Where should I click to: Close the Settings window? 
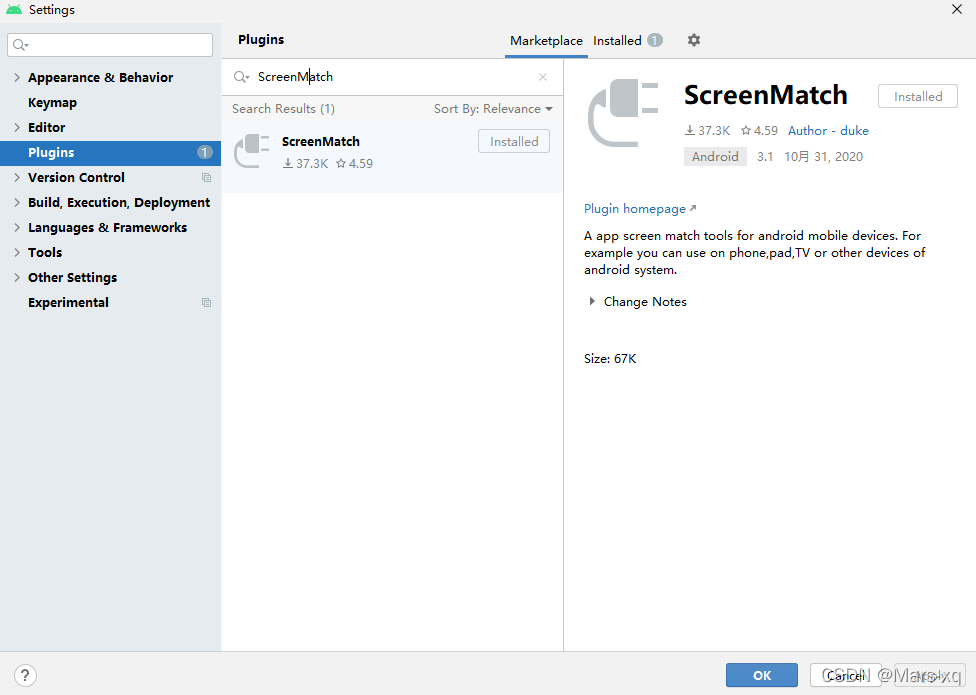click(x=957, y=9)
